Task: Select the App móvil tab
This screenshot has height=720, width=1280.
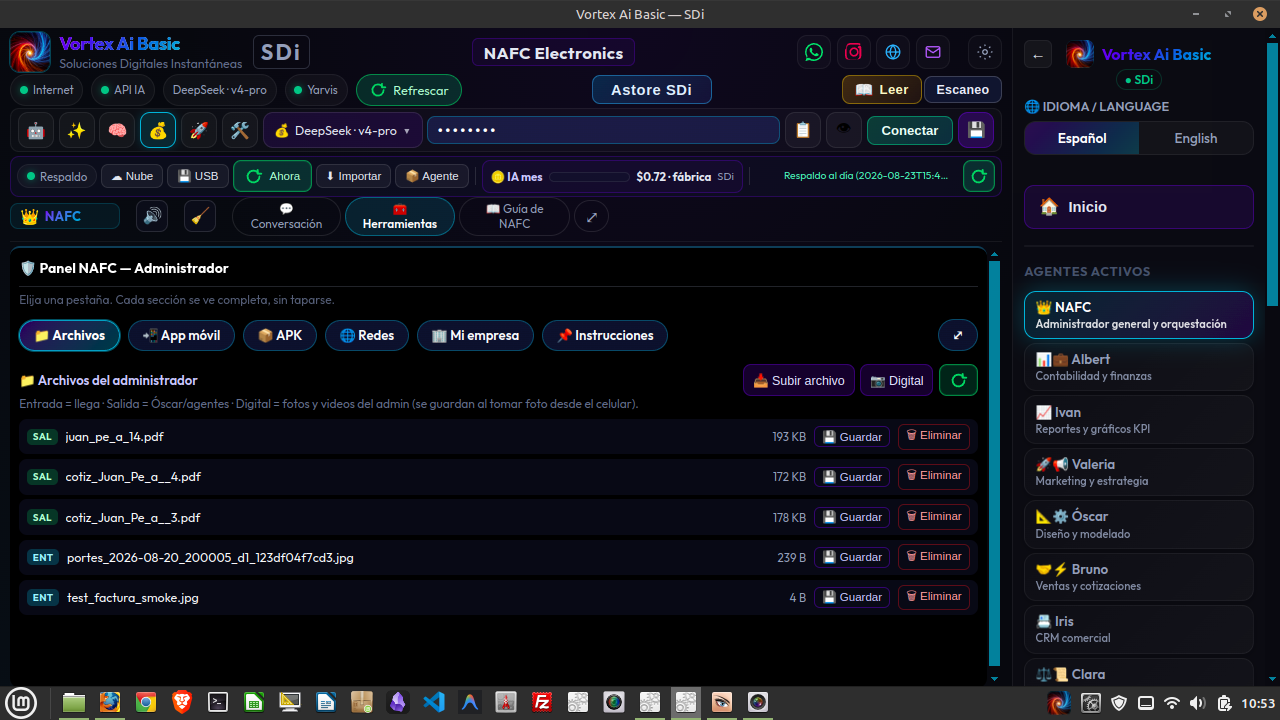Action: coord(181,335)
